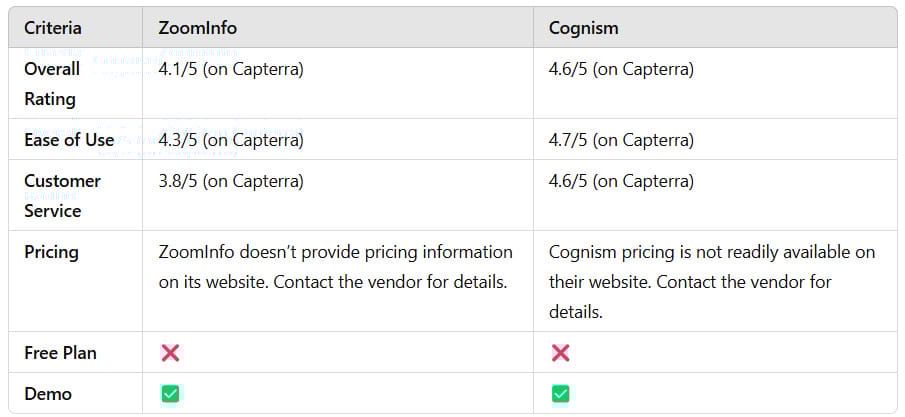Select the ZoomInfo column header
905x417 pixels.
coord(198,28)
